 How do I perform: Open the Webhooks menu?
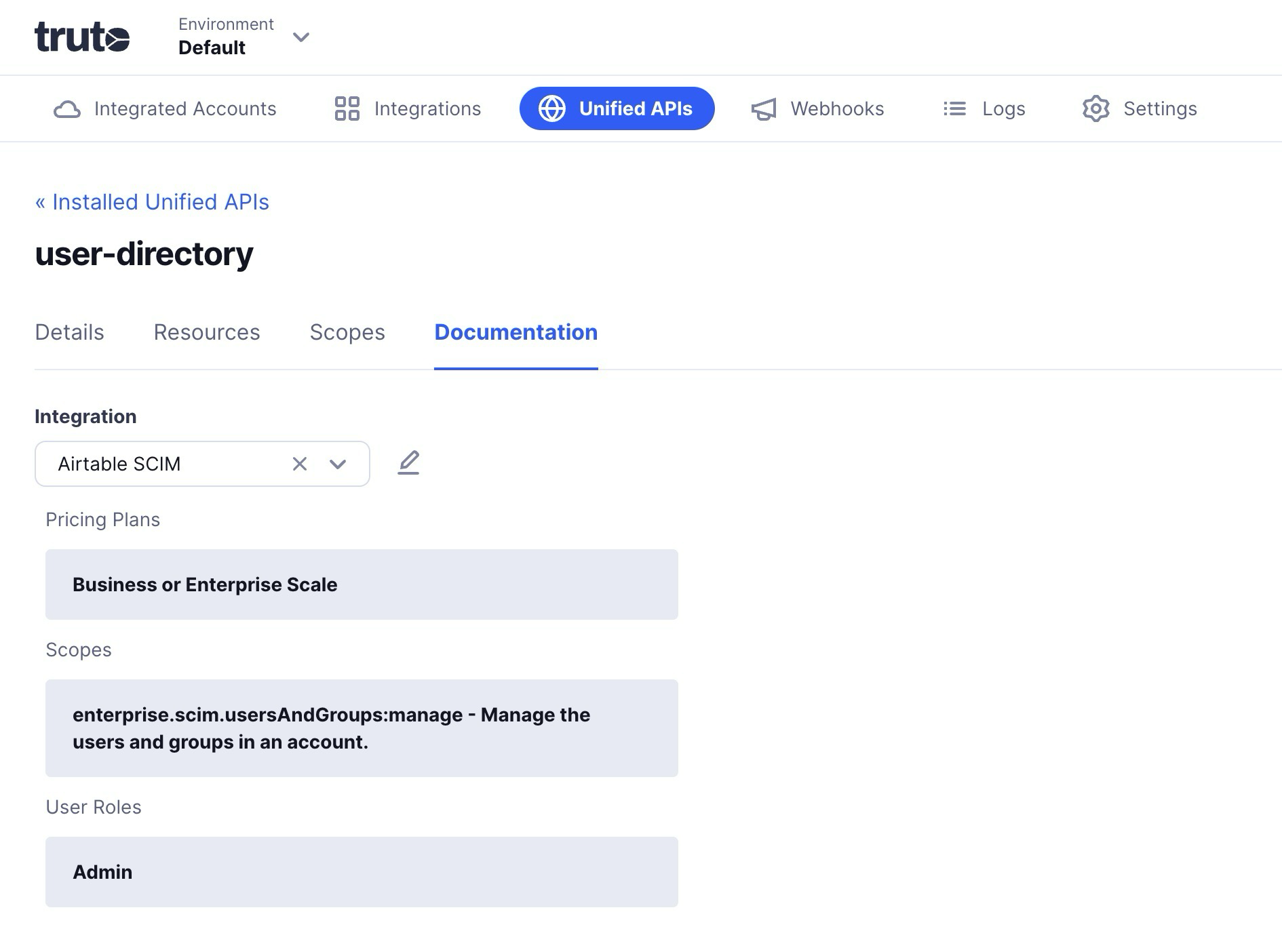pos(818,108)
